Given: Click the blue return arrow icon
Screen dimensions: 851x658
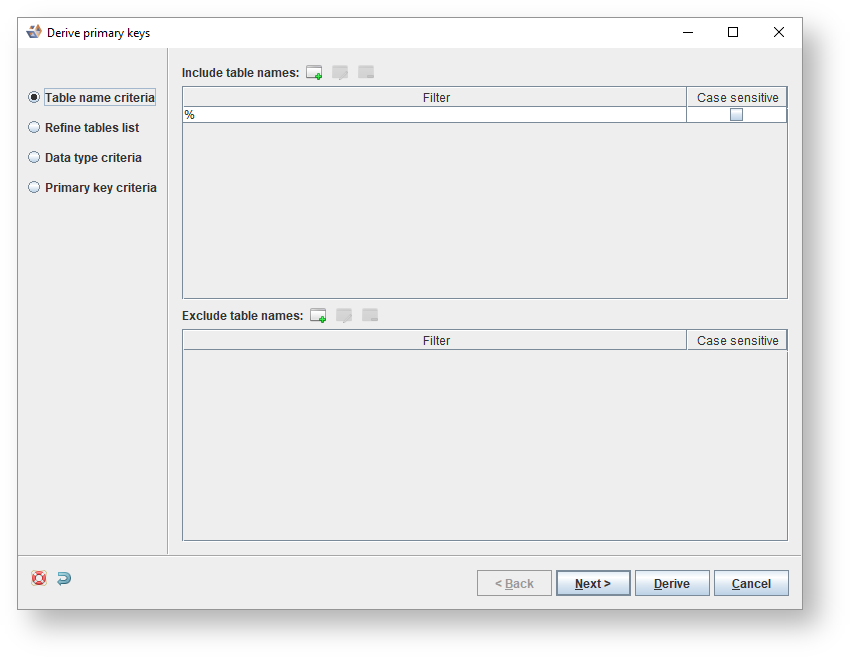Looking at the screenshot, I should point(64,578).
